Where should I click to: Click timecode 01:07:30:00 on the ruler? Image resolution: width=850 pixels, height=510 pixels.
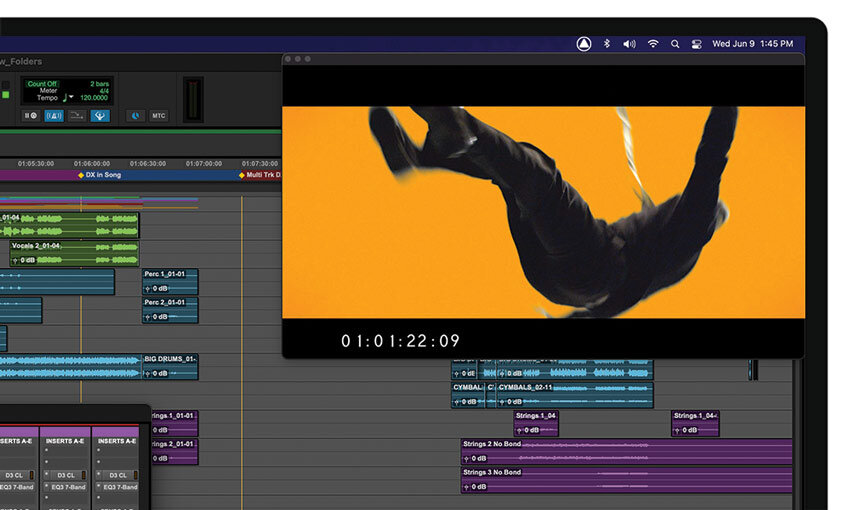tap(260, 163)
